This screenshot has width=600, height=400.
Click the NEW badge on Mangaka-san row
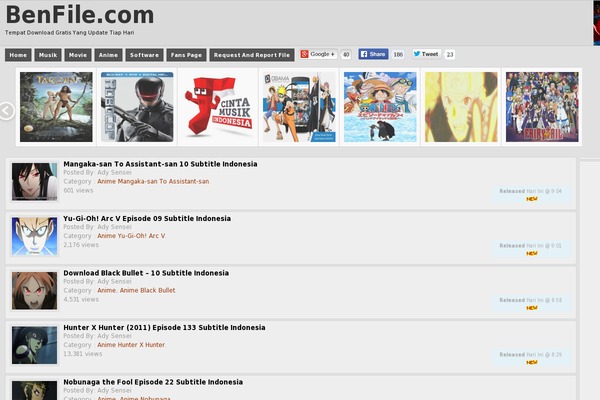coord(532,199)
